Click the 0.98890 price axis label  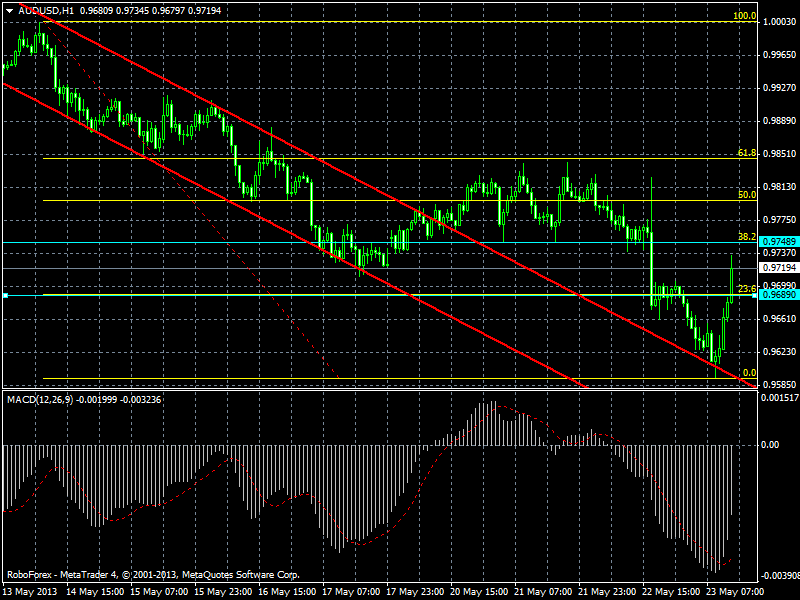click(x=780, y=121)
